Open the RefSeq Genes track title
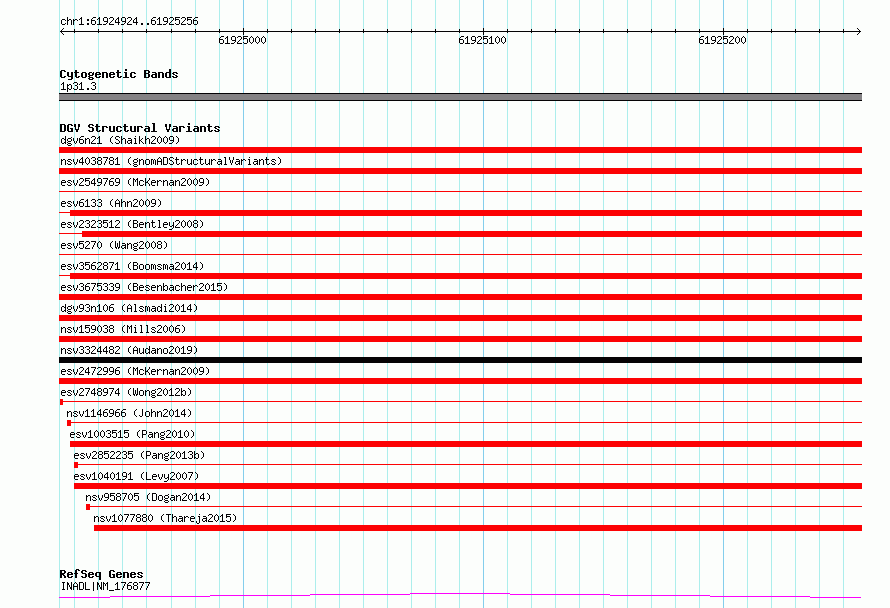The image size is (890, 608). 101,574
